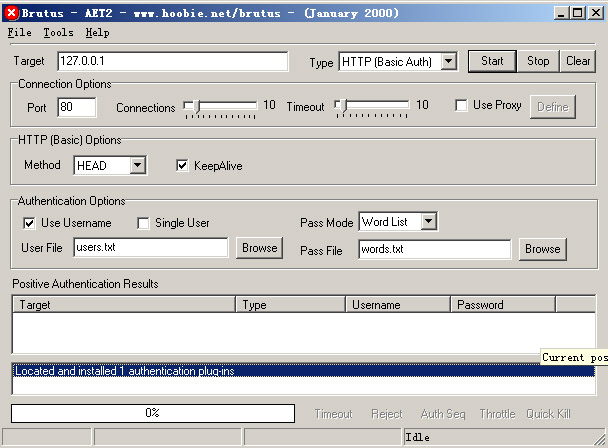Click the Pass File field
Screen dimensions: 608x448
pyautogui.click(x=434, y=249)
